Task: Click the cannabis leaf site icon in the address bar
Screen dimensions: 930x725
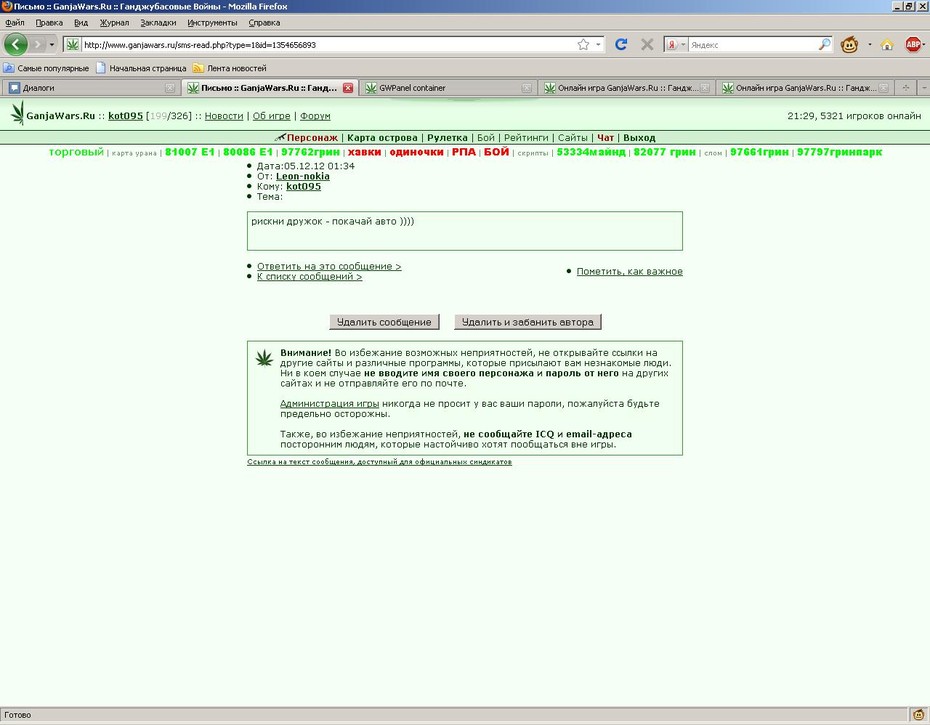Action: (x=72, y=44)
